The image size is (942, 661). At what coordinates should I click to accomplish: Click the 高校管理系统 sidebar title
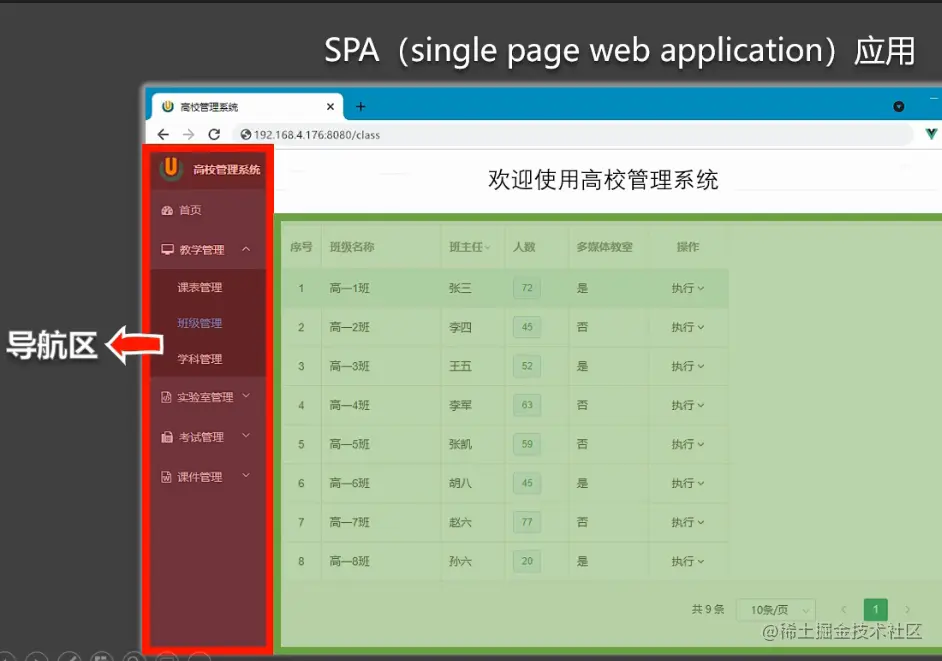click(x=226, y=169)
